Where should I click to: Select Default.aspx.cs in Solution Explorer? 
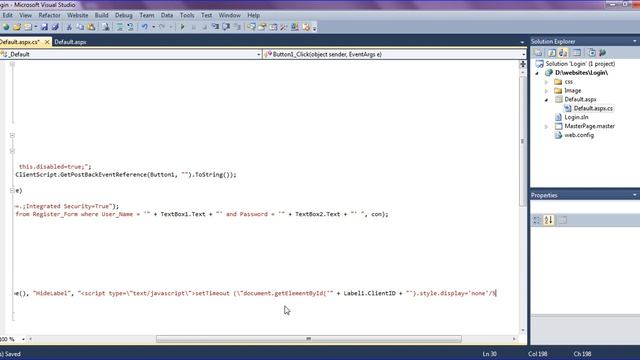593,109
